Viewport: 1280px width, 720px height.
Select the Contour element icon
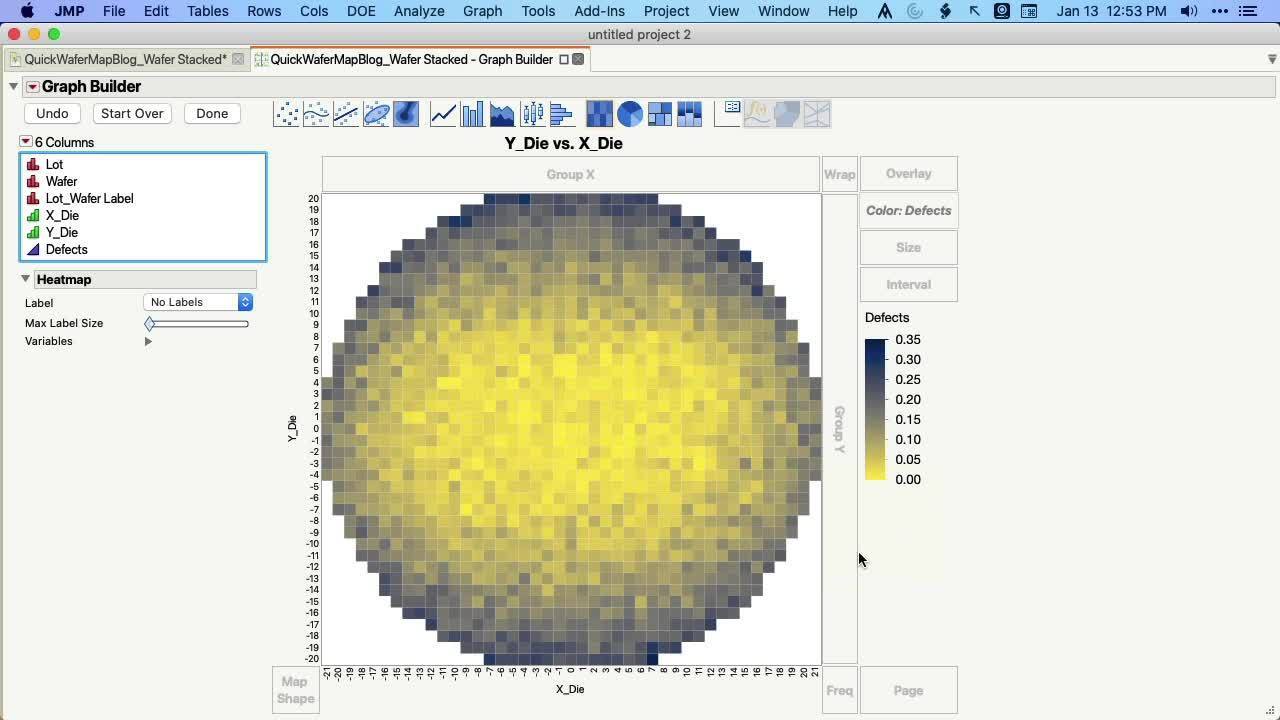click(x=406, y=114)
